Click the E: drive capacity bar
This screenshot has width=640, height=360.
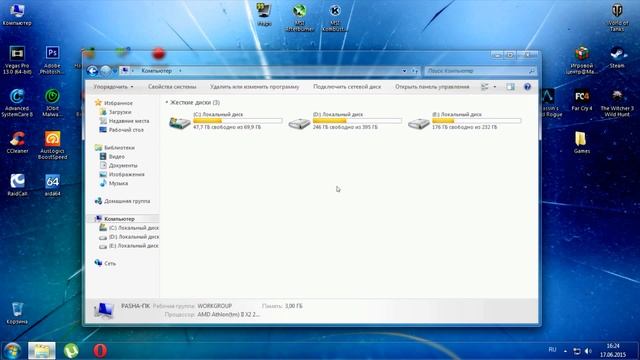(476, 121)
